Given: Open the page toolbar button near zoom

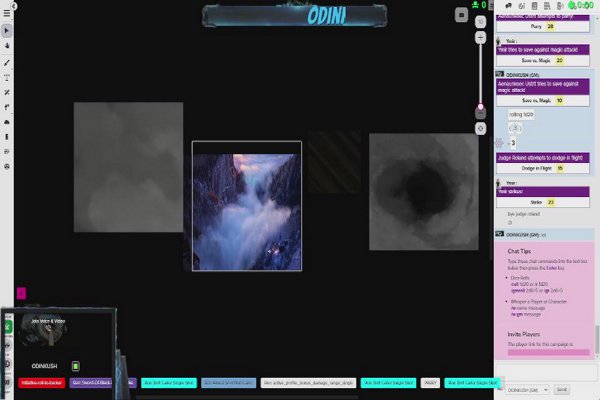Looking at the screenshot, I should tap(461, 15).
